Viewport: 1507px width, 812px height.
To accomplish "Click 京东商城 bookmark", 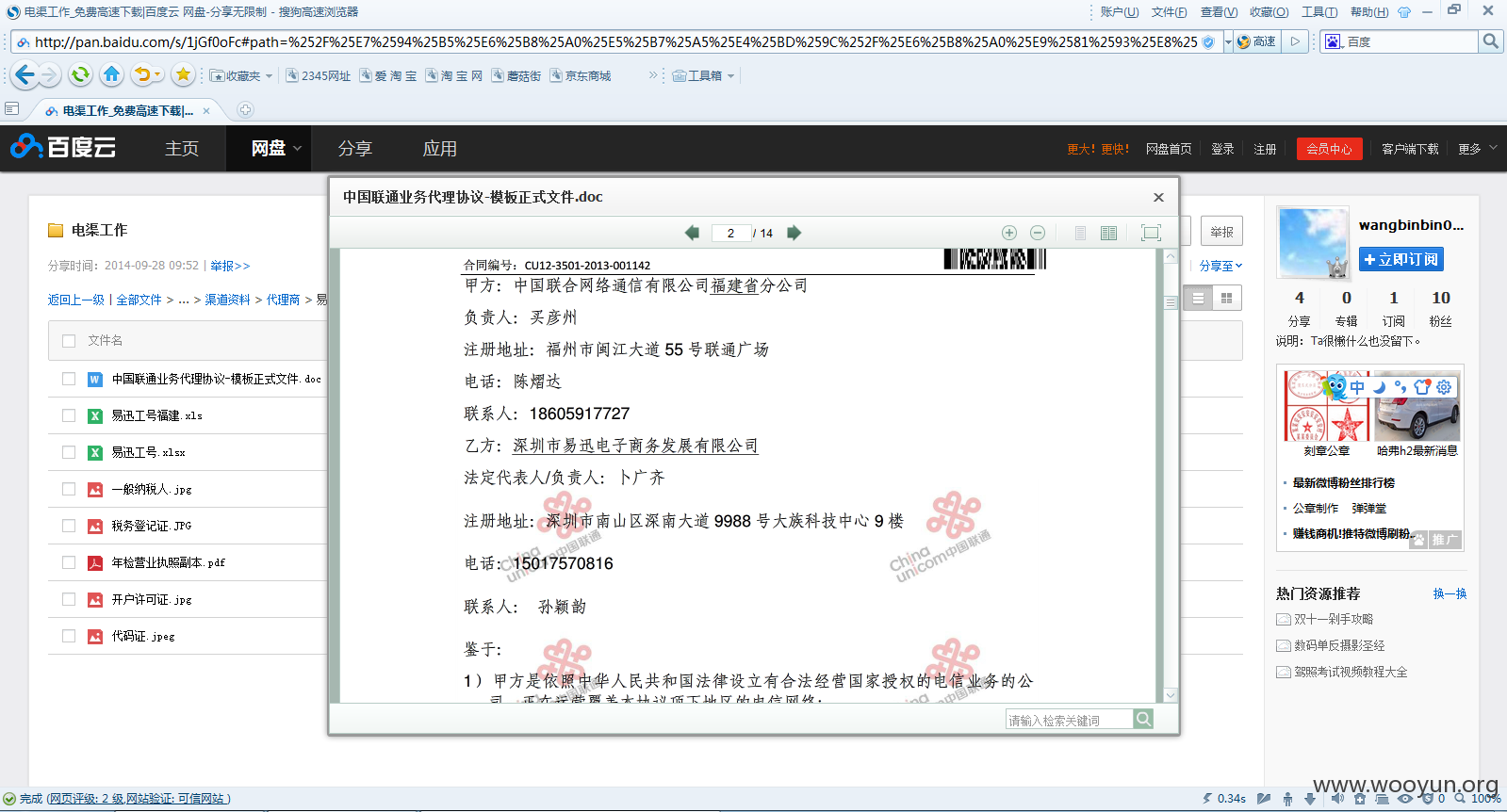I will (x=581, y=75).
